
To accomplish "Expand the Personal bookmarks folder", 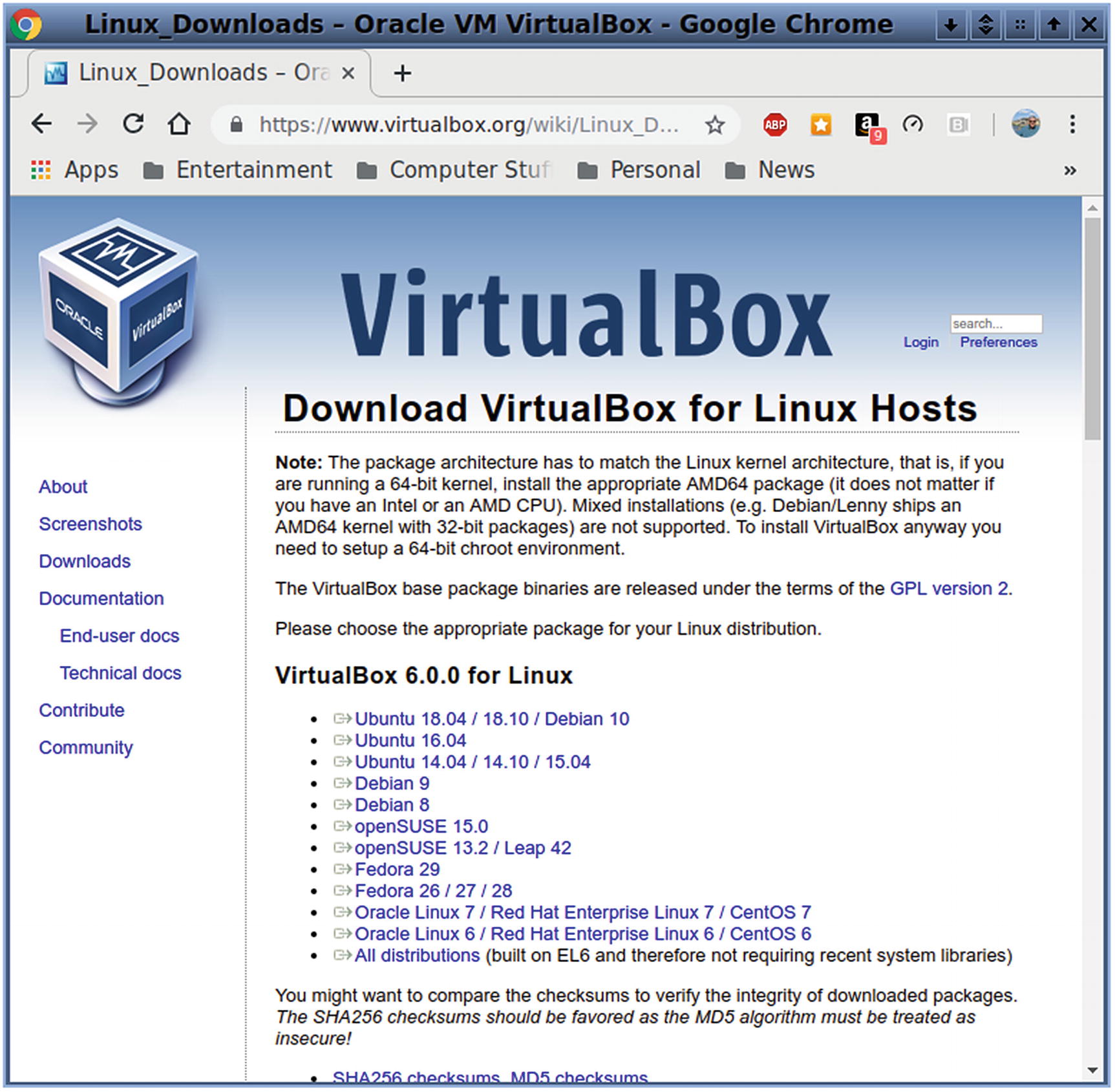I will (639, 170).
